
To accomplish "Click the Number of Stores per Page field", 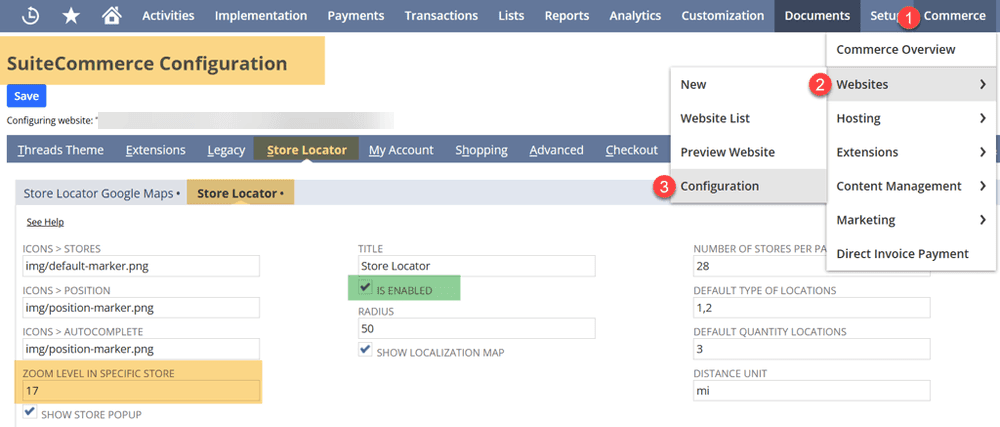I will [x=812, y=266].
